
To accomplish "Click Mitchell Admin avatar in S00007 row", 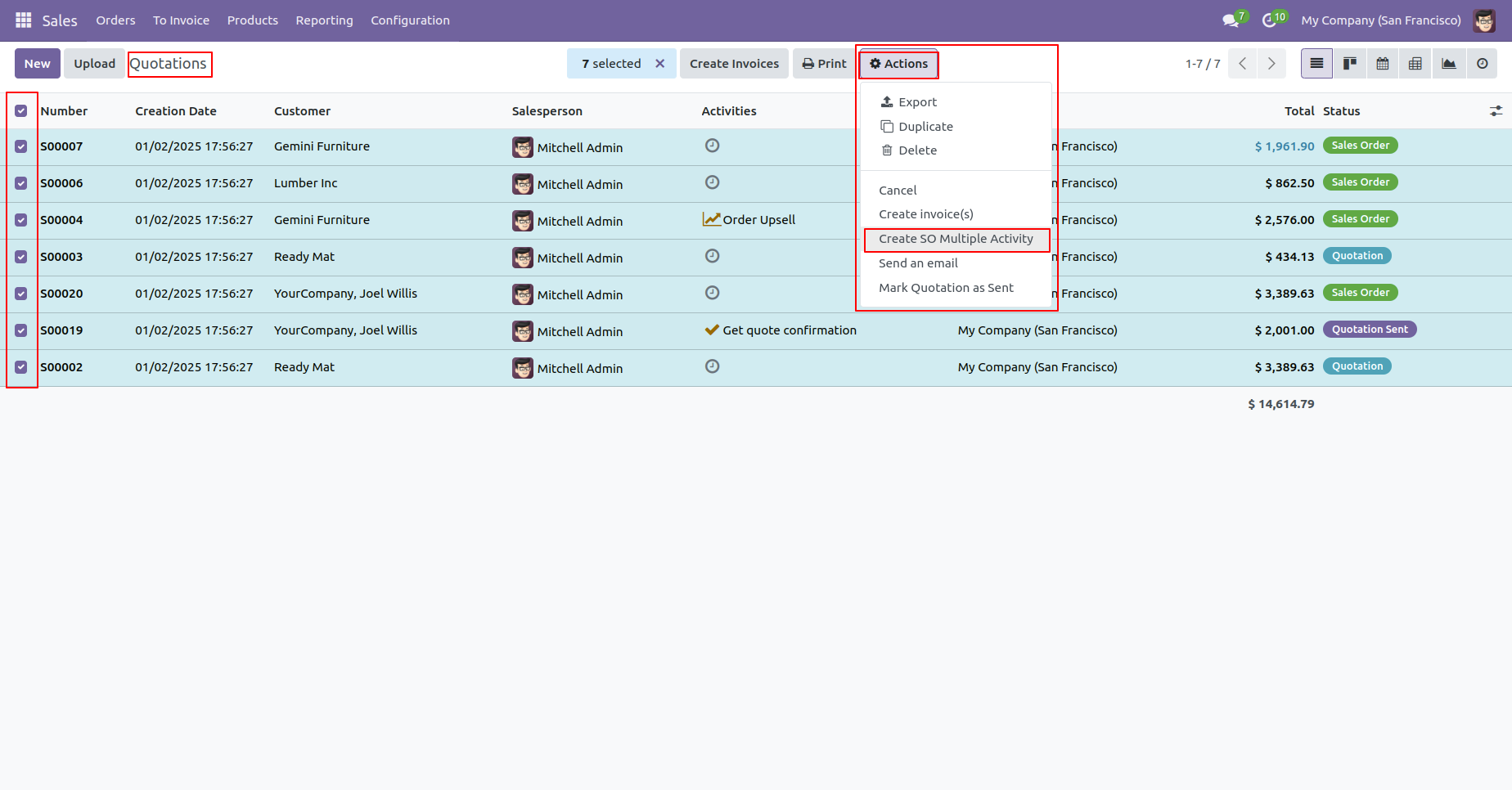I will [523, 147].
